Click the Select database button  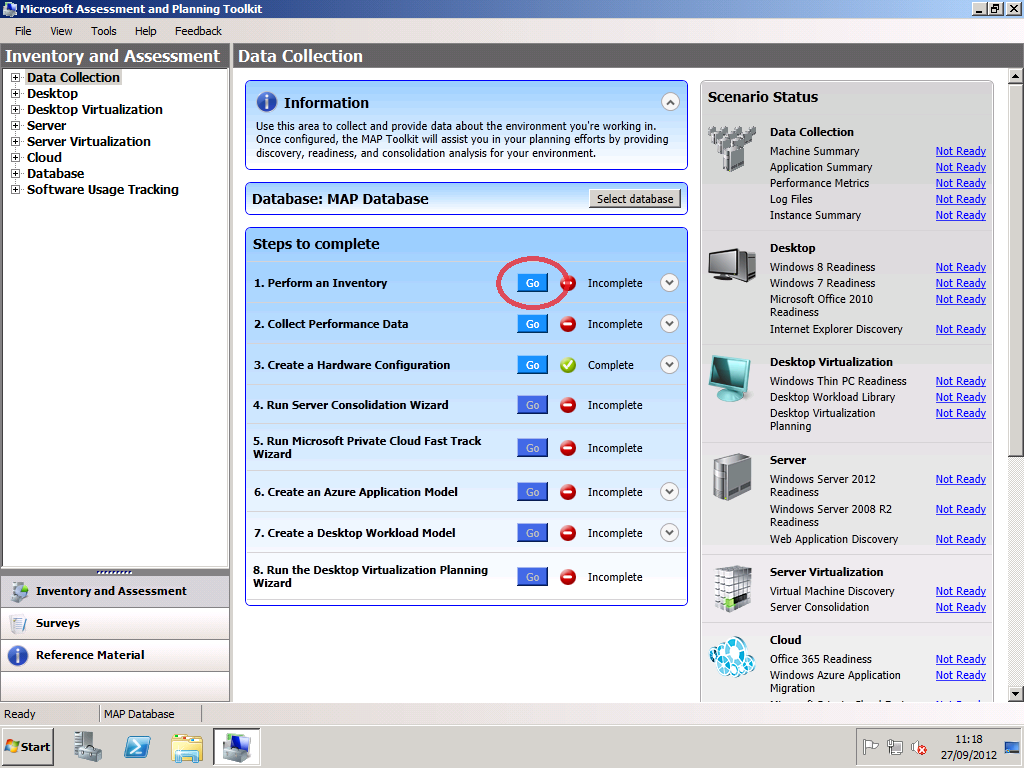click(635, 199)
